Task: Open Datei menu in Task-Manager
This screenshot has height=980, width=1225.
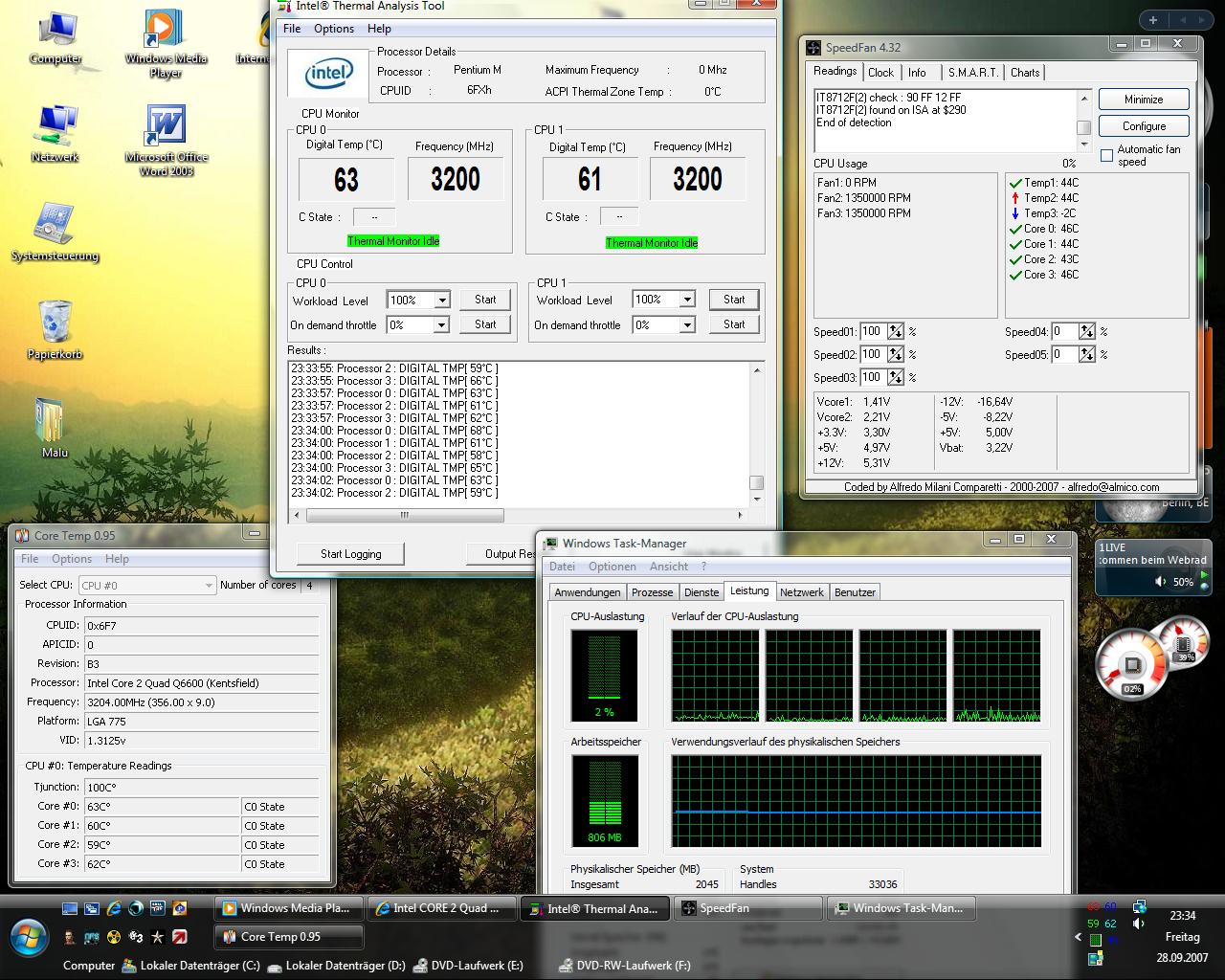Action: (x=562, y=567)
